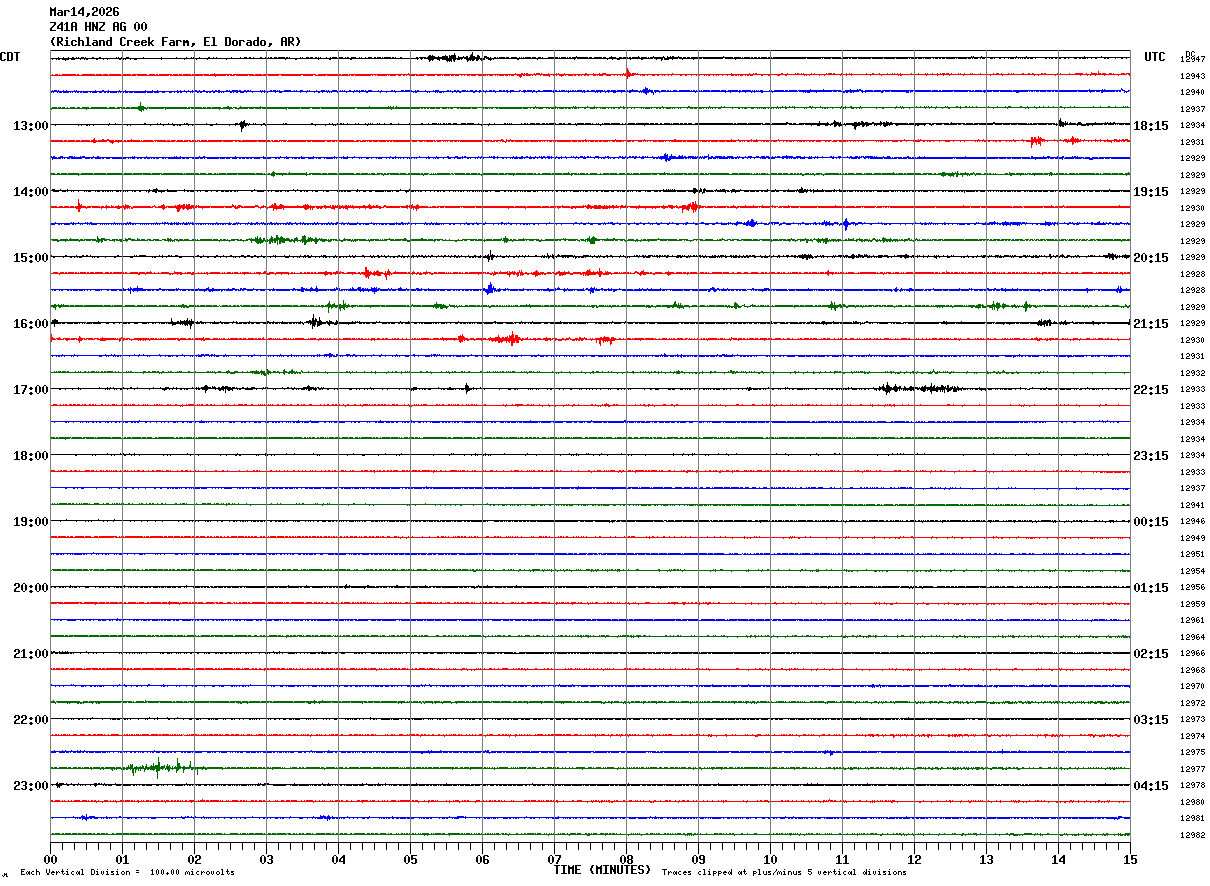This screenshot has height=886, width=1210.
Task: Click the 01:15 UTC time label
Action: pyautogui.click(x=1151, y=587)
